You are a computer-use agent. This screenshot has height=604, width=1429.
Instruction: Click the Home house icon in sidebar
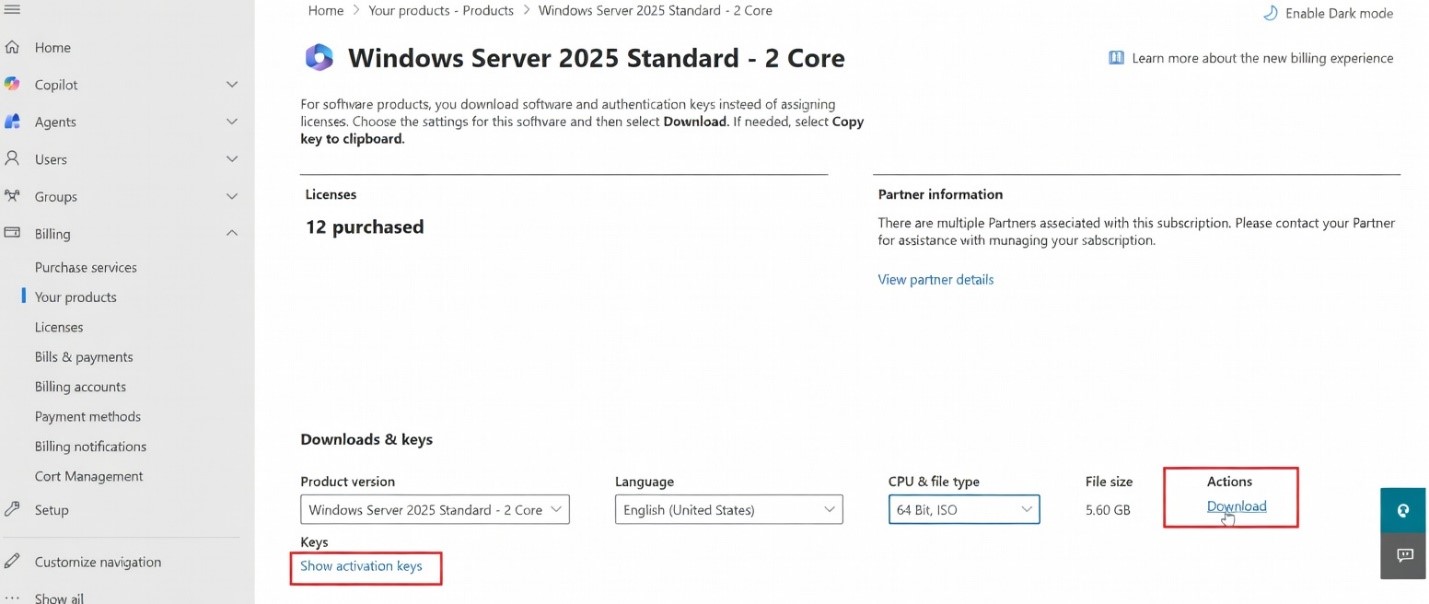(x=12, y=47)
